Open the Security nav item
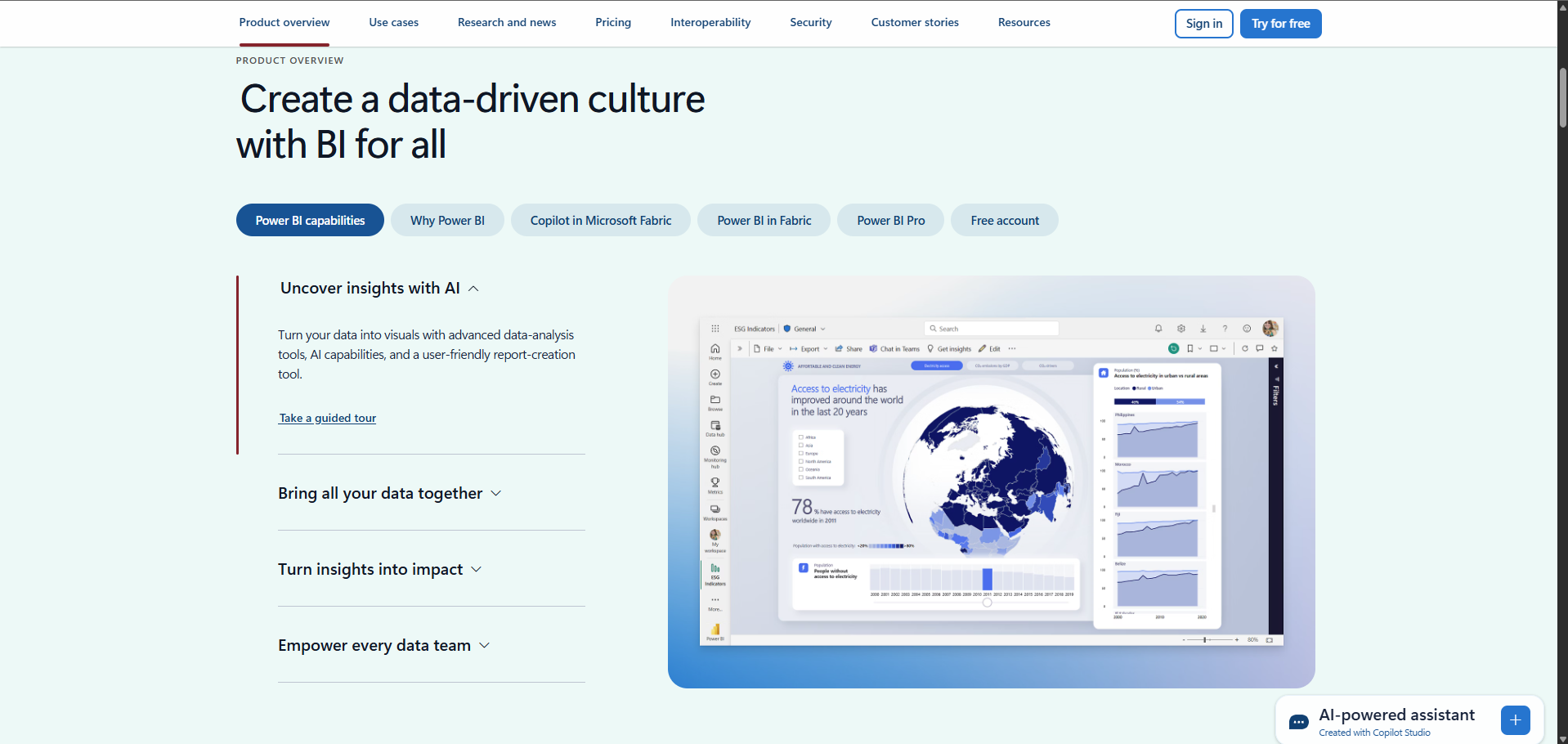 click(x=811, y=23)
